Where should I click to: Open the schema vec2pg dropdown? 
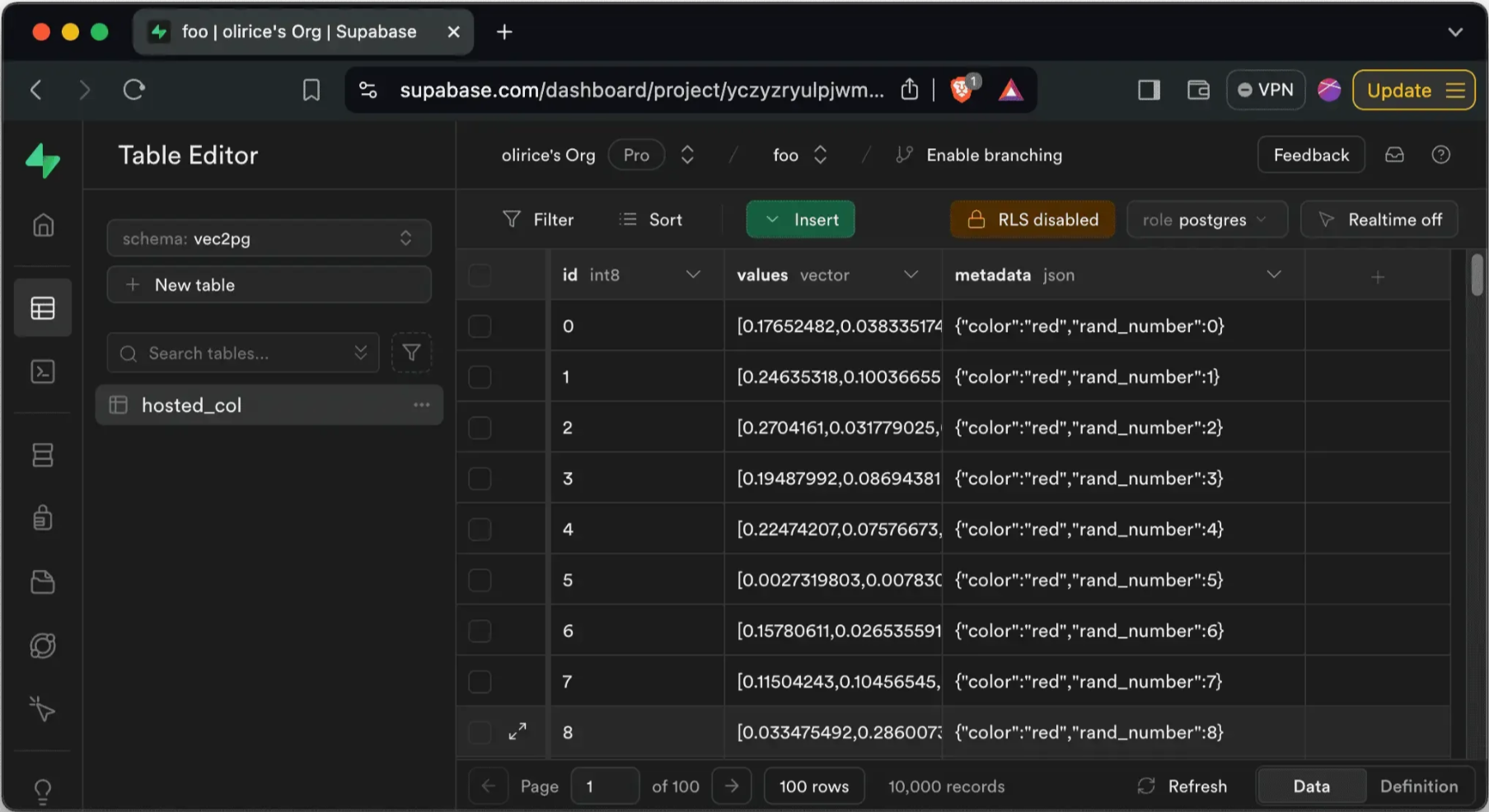click(x=269, y=238)
